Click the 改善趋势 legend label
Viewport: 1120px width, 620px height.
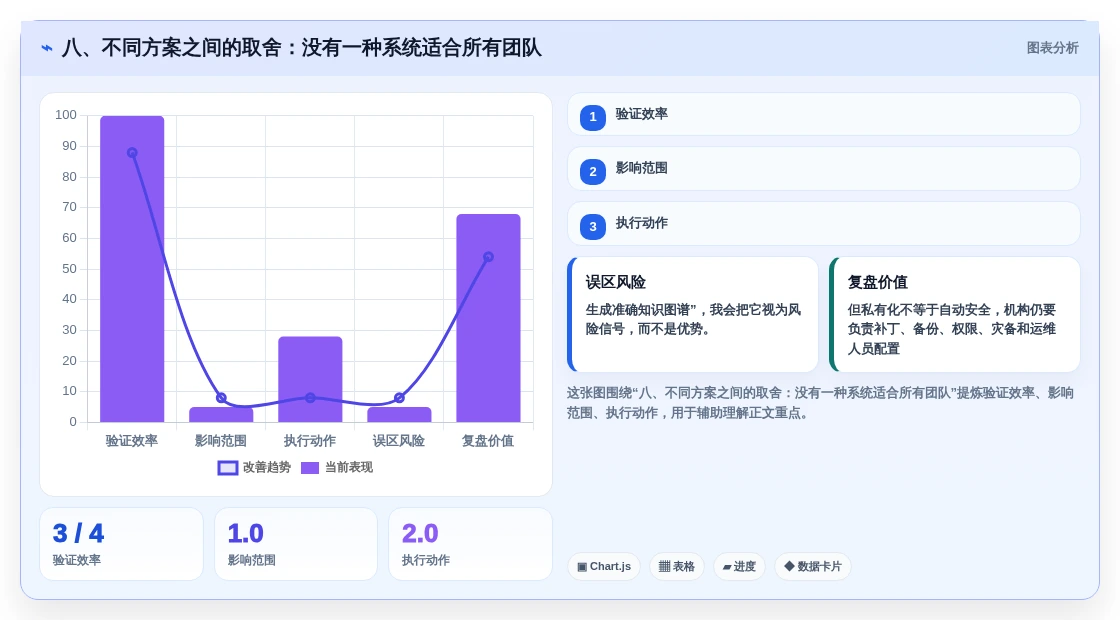click(266, 467)
